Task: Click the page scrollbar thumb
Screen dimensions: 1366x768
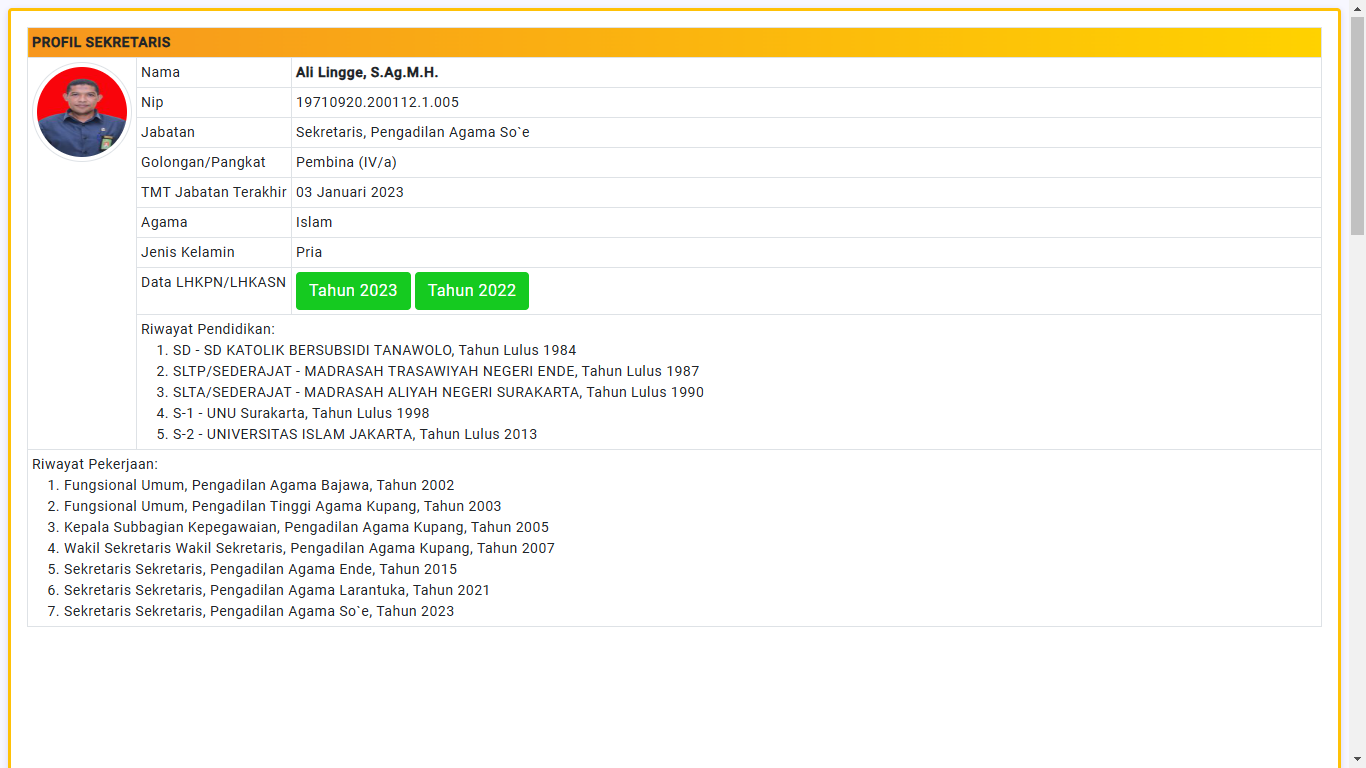Action: click(x=1357, y=125)
